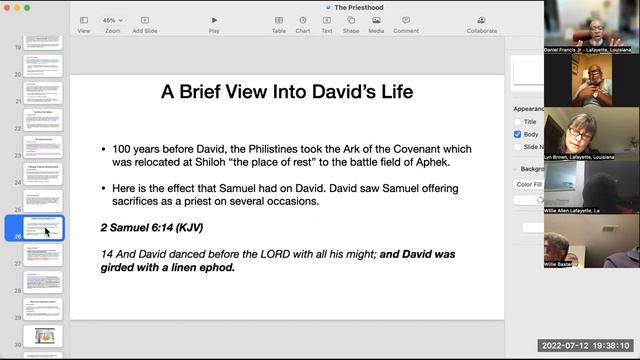Open the Media menu icon
Viewport: 640px width, 360px height.
tap(376, 20)
